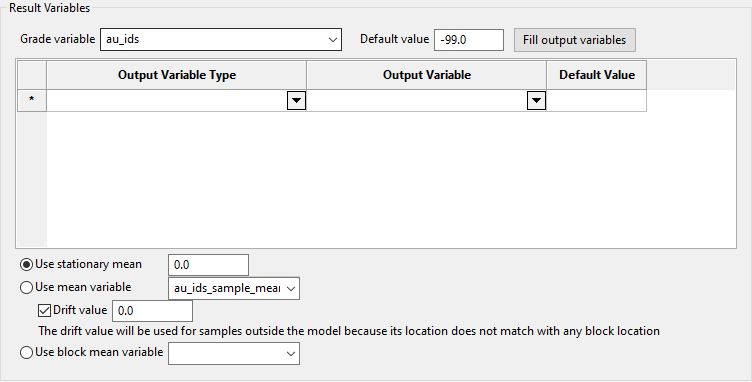Select the new row asterisk header
The width and height of the screenshot is (752, 382).
[x=32, y=100]
